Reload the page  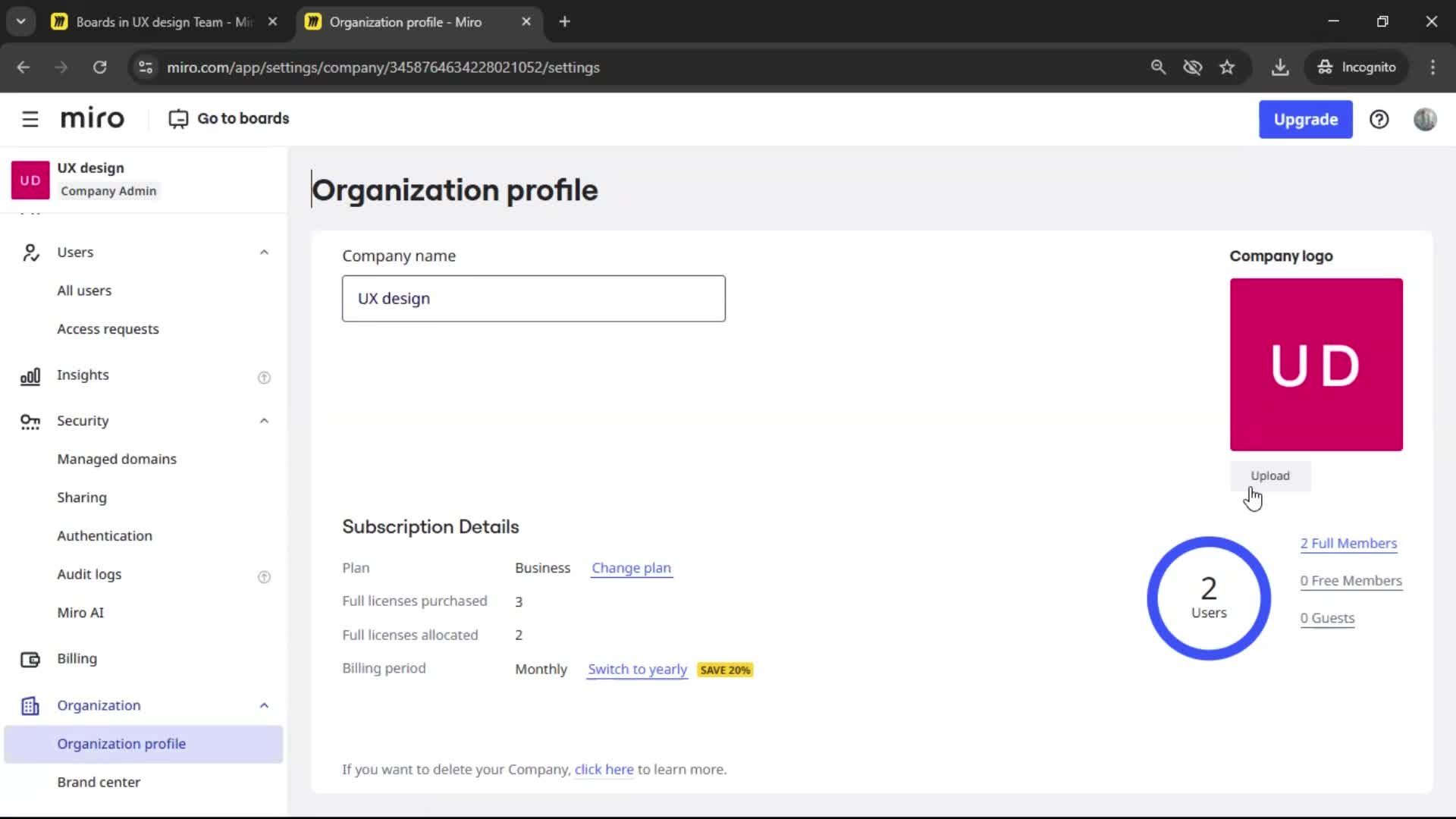coord(99,67)
